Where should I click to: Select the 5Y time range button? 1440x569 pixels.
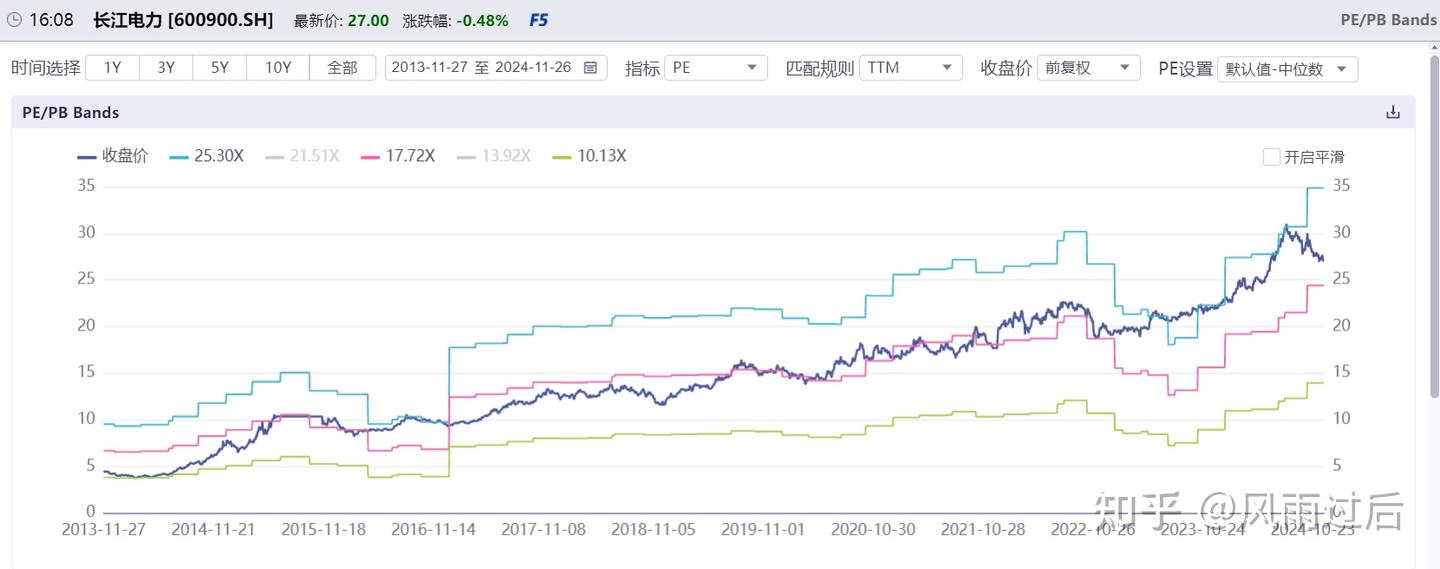(220, 68)
